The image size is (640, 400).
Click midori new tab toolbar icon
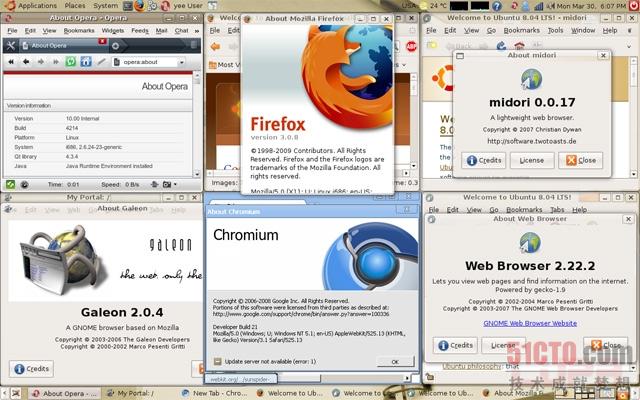[x=432, y=46]
